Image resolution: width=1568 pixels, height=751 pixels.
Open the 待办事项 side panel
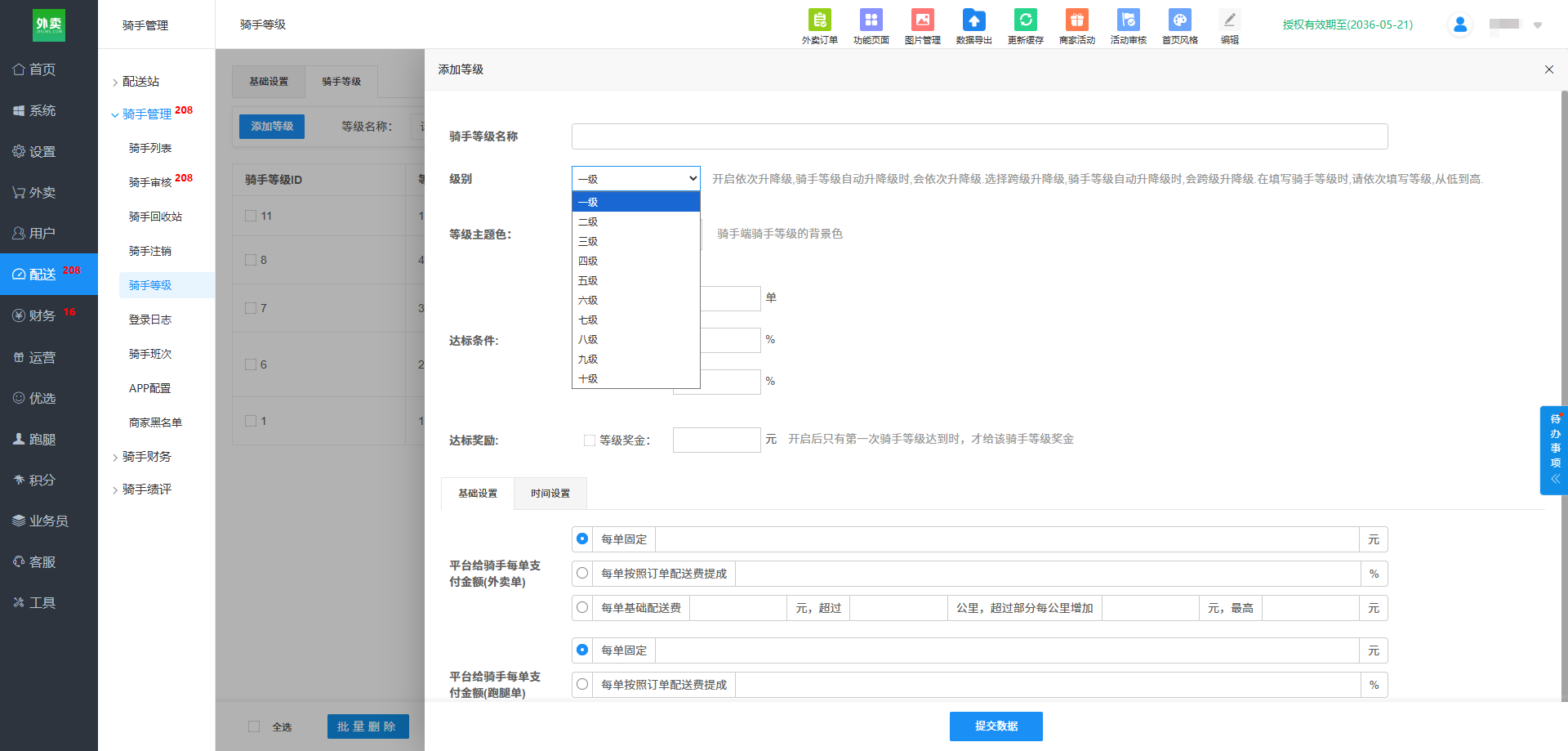pyautogui.click(x=1554, y=450)
